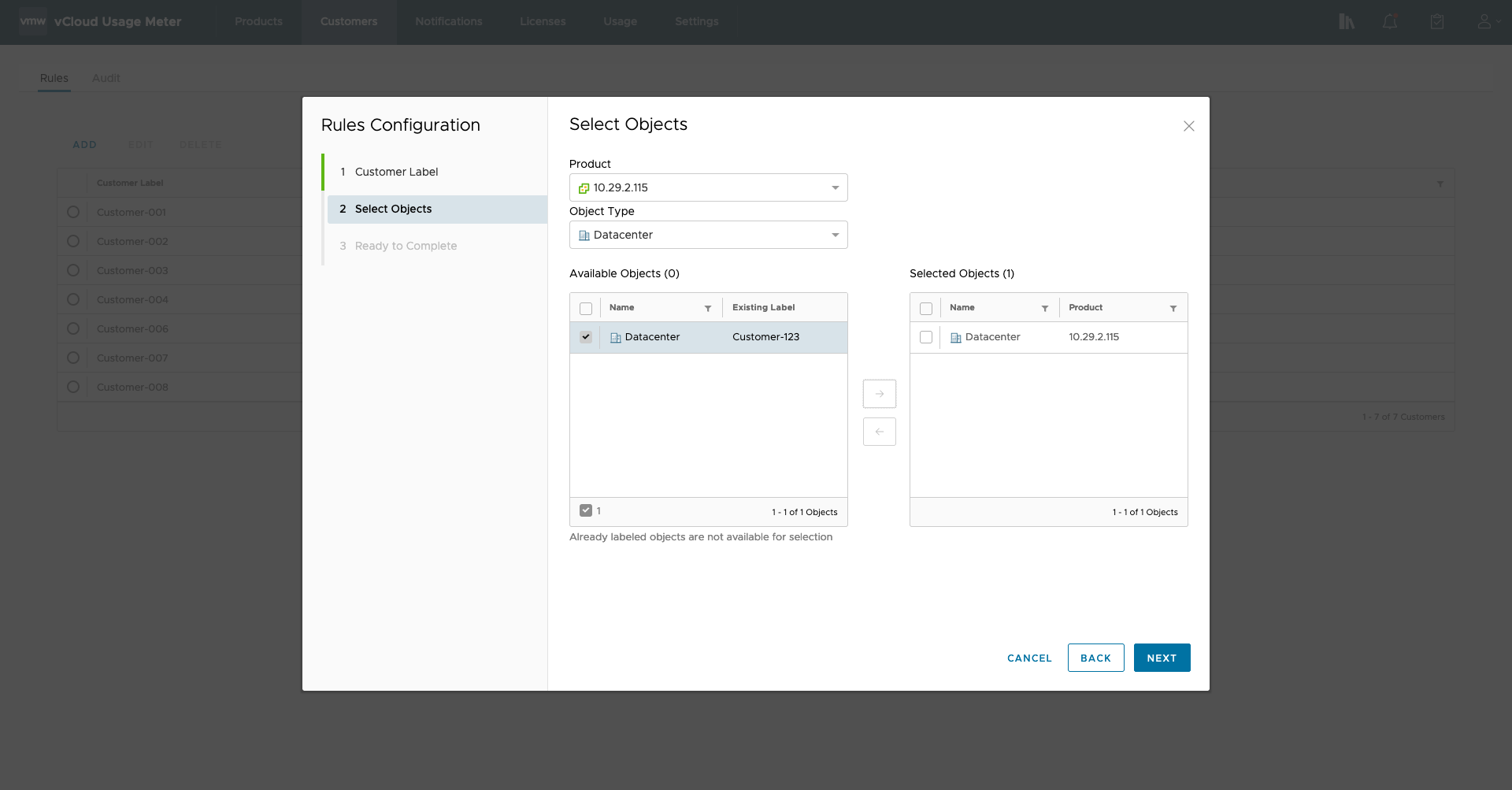Filter Selected Objects by Product column

[1173, 308]
